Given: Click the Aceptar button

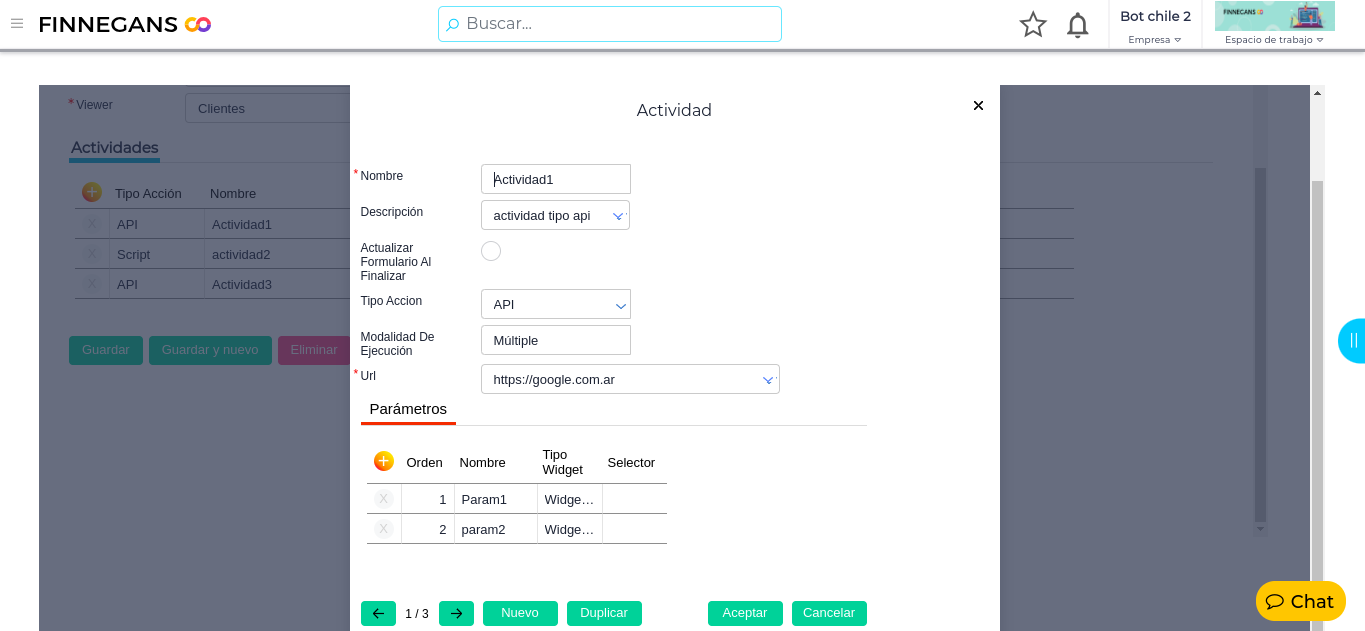Looking at the screenshot, I should 745,613.
